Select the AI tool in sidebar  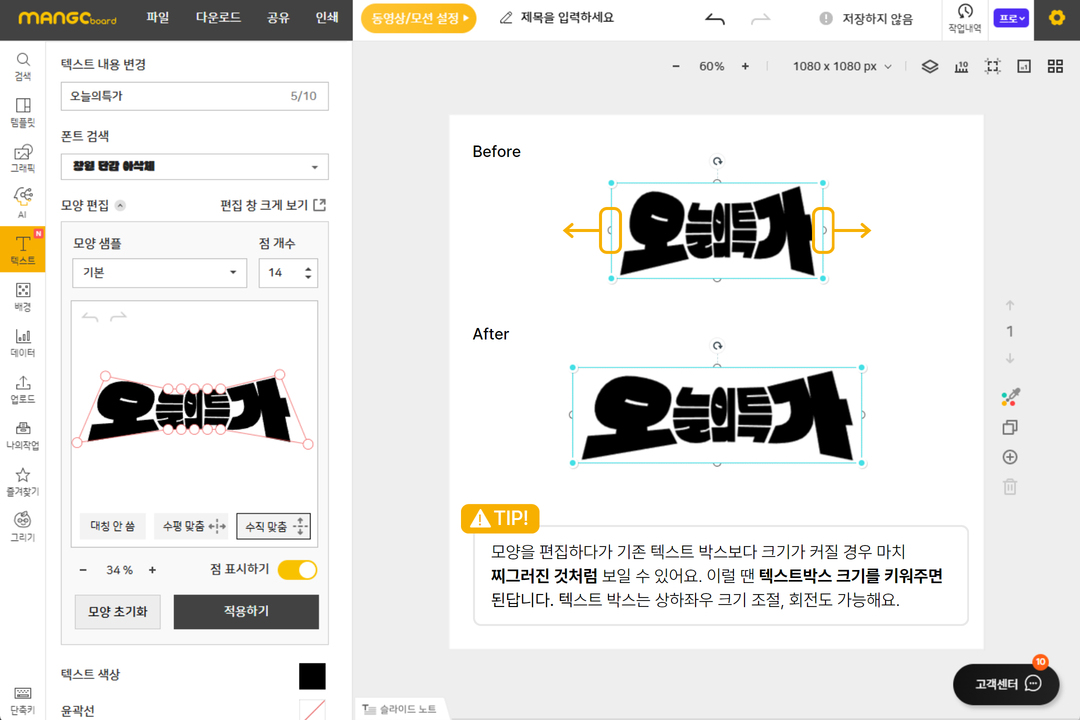point(22,203)
